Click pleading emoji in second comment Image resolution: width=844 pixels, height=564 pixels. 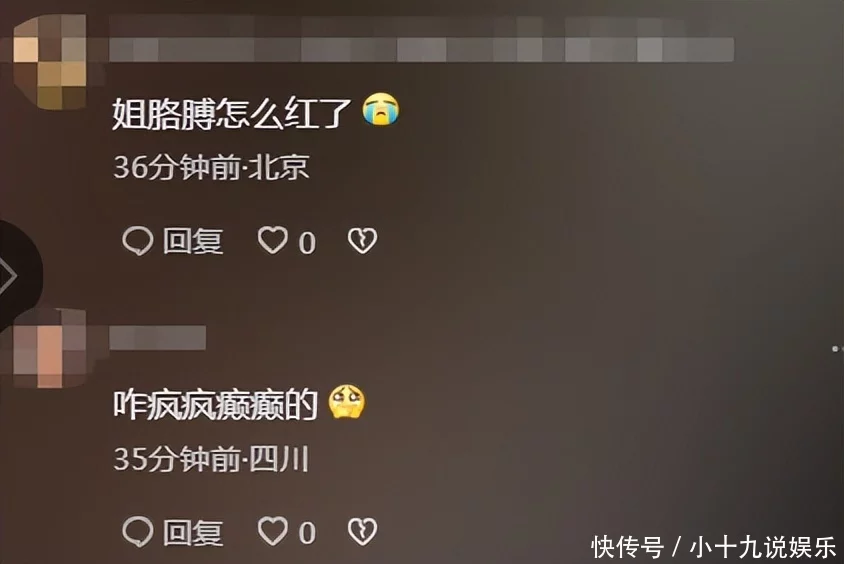click(x=347, y=402)
